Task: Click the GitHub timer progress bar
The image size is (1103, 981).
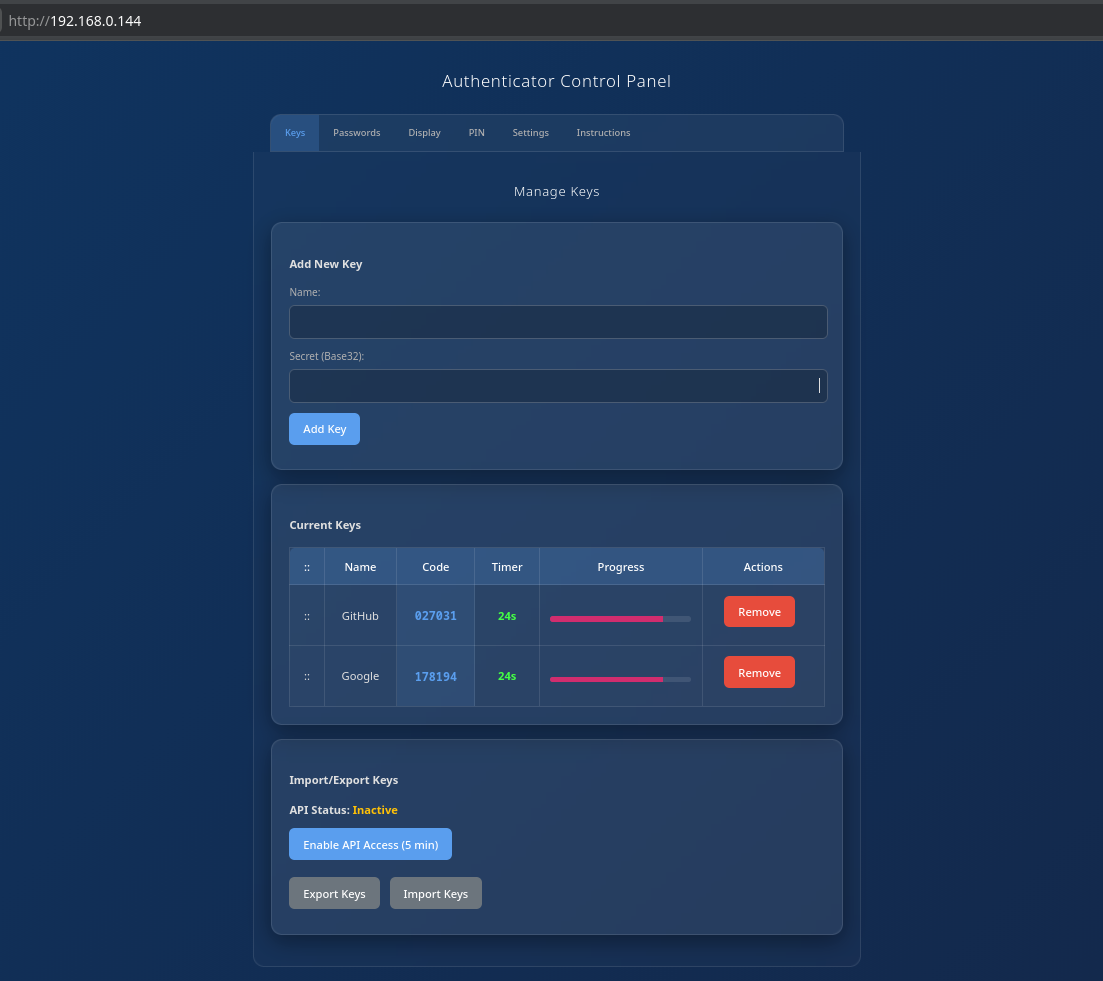Action: click(620, 619)
